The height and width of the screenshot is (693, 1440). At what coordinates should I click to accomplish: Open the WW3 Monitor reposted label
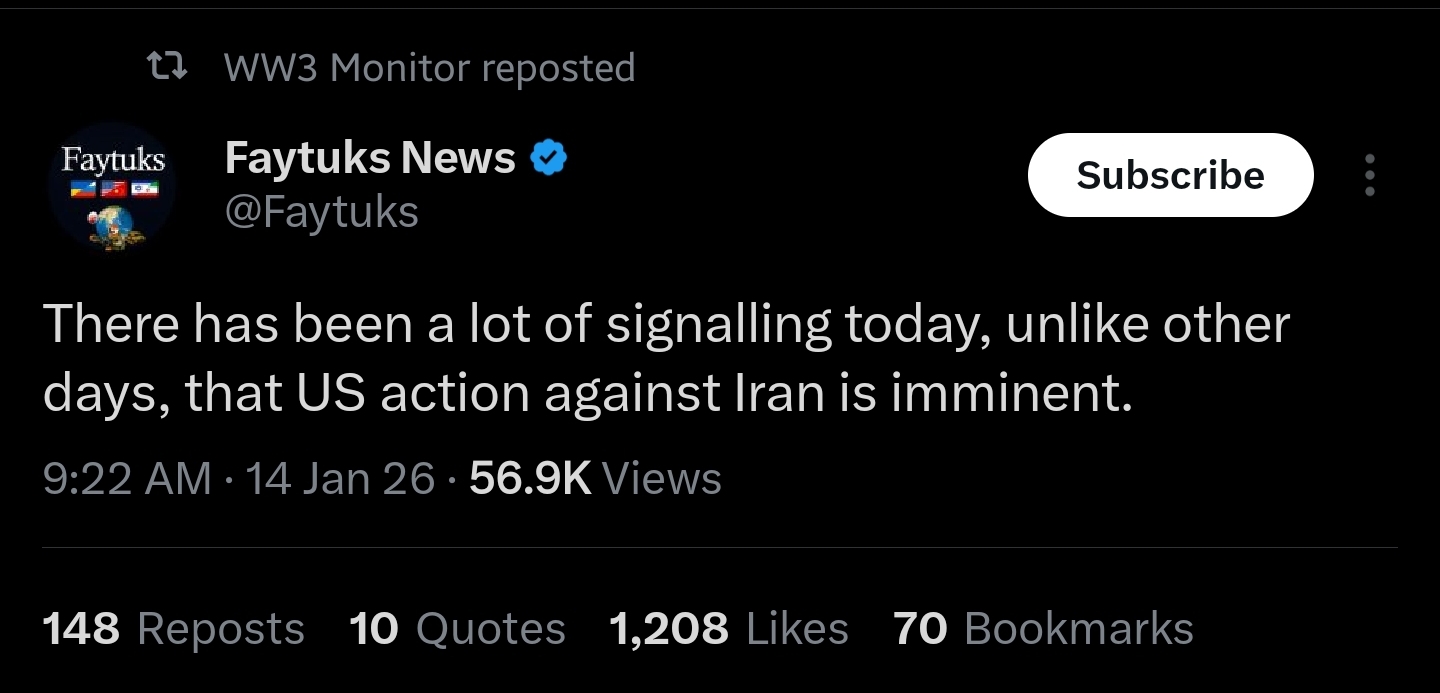click(430, 68)
